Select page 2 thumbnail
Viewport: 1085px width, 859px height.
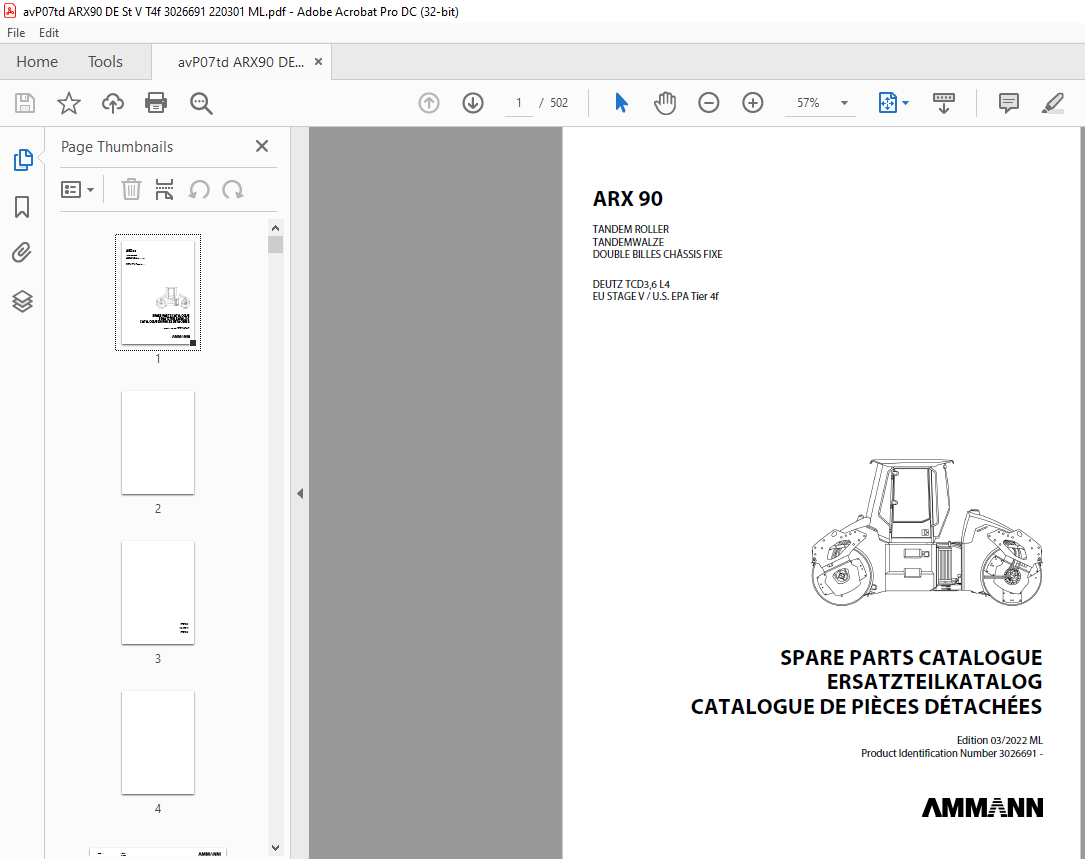[158, 442]
